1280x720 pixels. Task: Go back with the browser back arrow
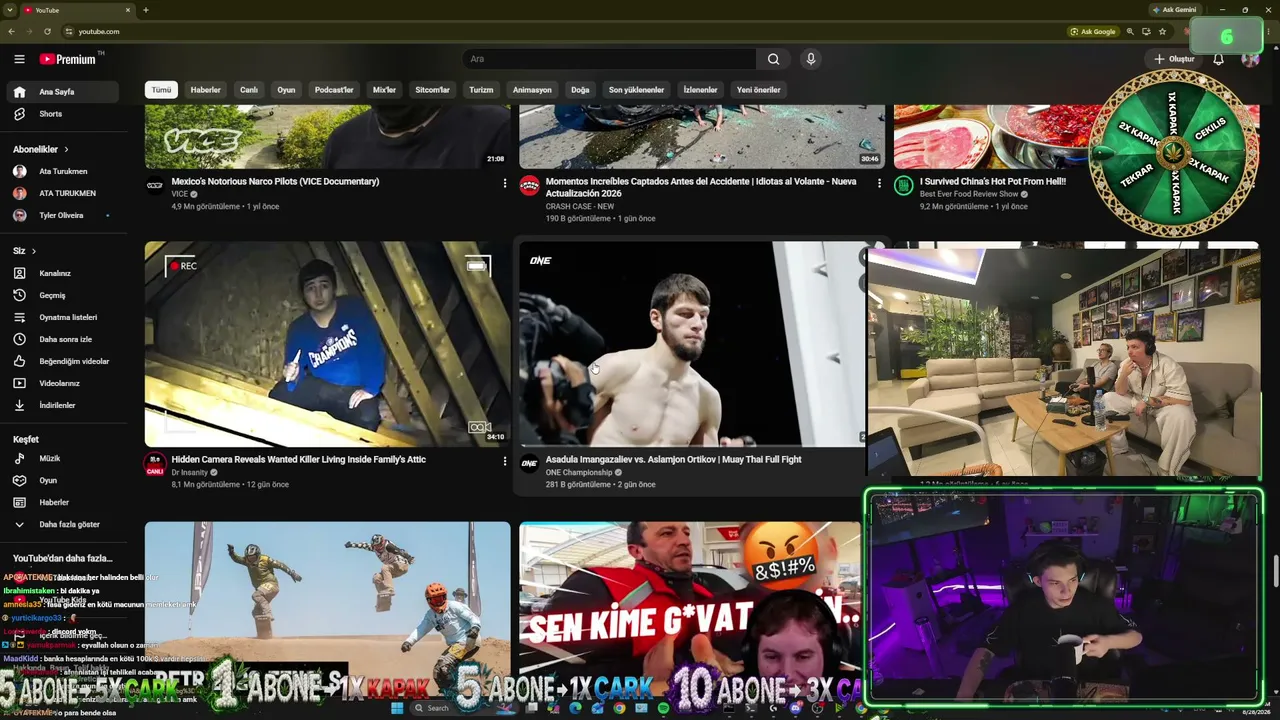tap(11, 31)
